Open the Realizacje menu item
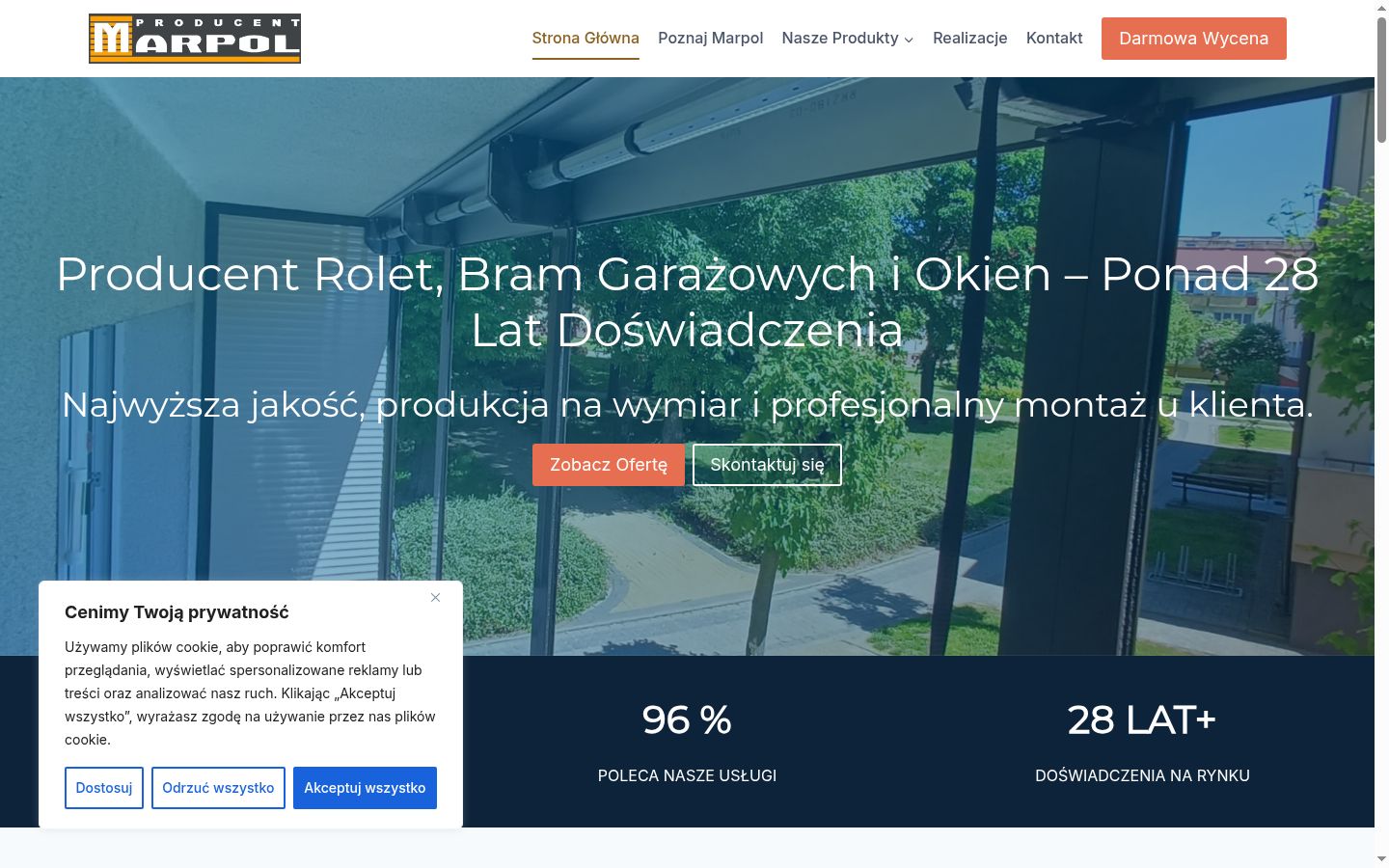The width and height of the screenshot is (1389, 868). coord(969,39)
